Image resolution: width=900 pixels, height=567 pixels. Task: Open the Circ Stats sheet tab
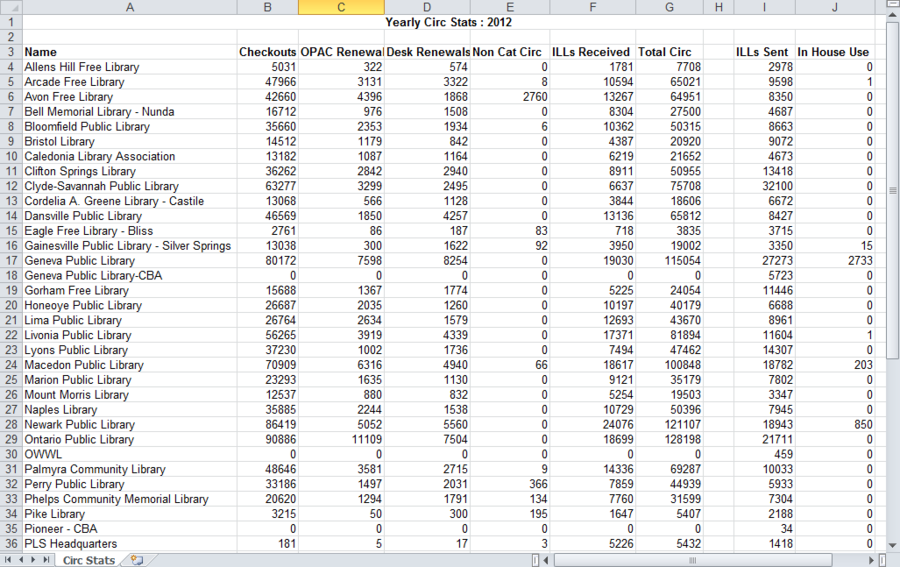pyautogui.click(x=89, y=560)
